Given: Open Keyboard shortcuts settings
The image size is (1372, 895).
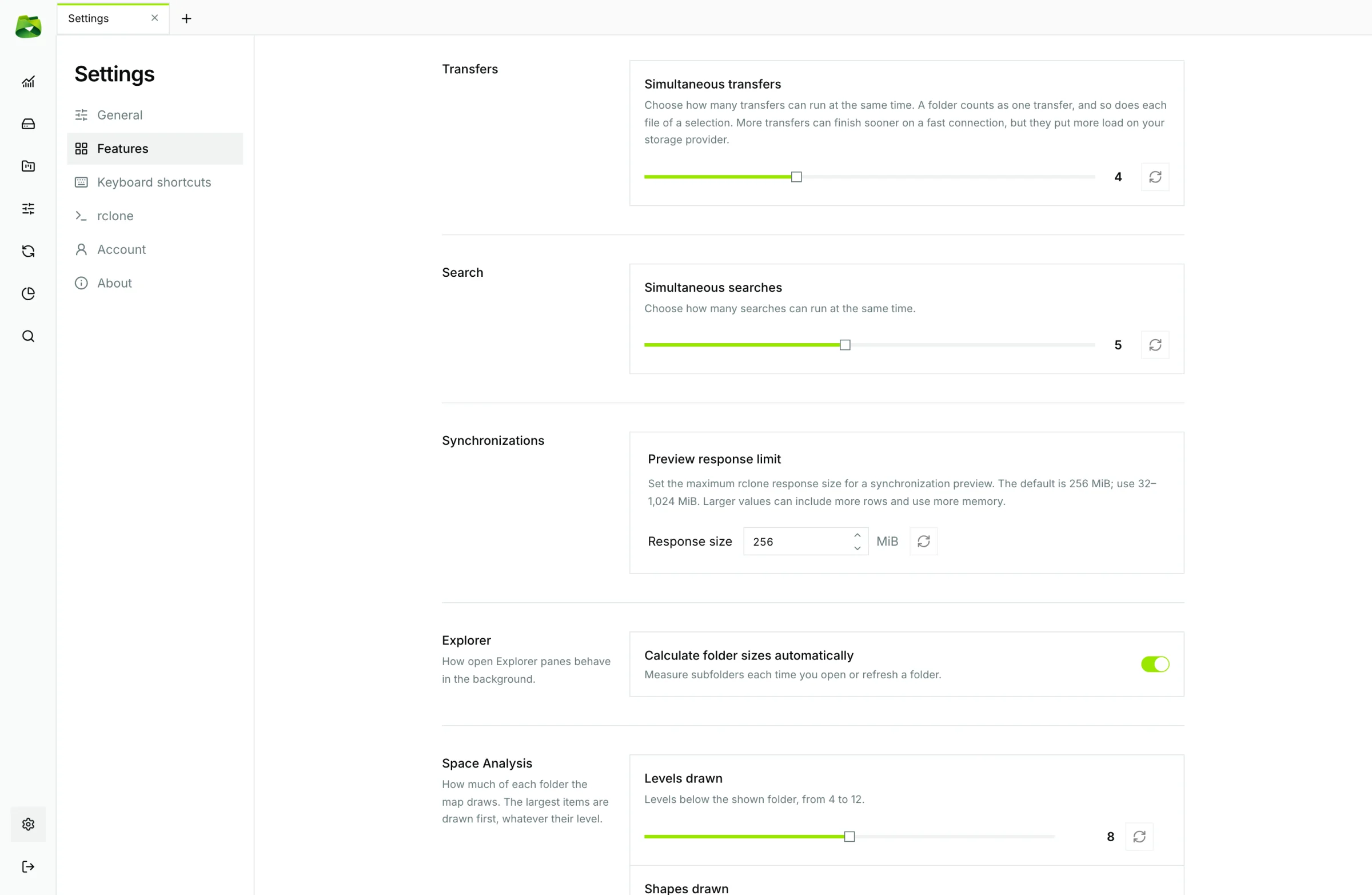Looking at the screenshot, I should point(155,182).
